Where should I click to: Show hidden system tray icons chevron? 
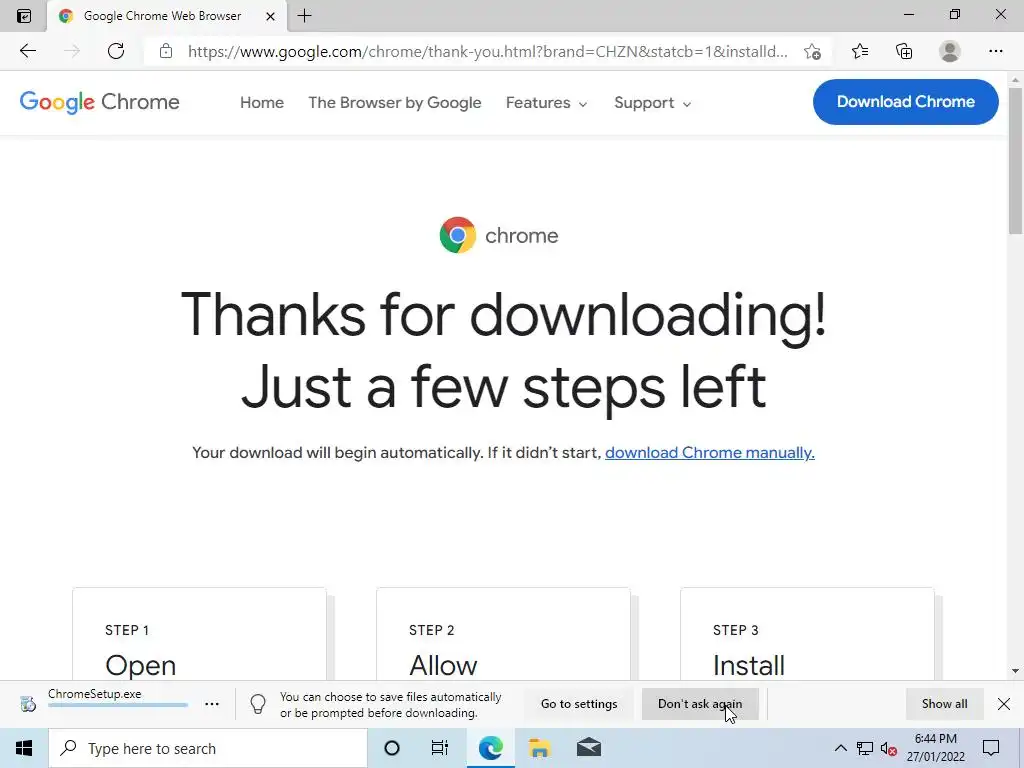click(x=840, y=748)
